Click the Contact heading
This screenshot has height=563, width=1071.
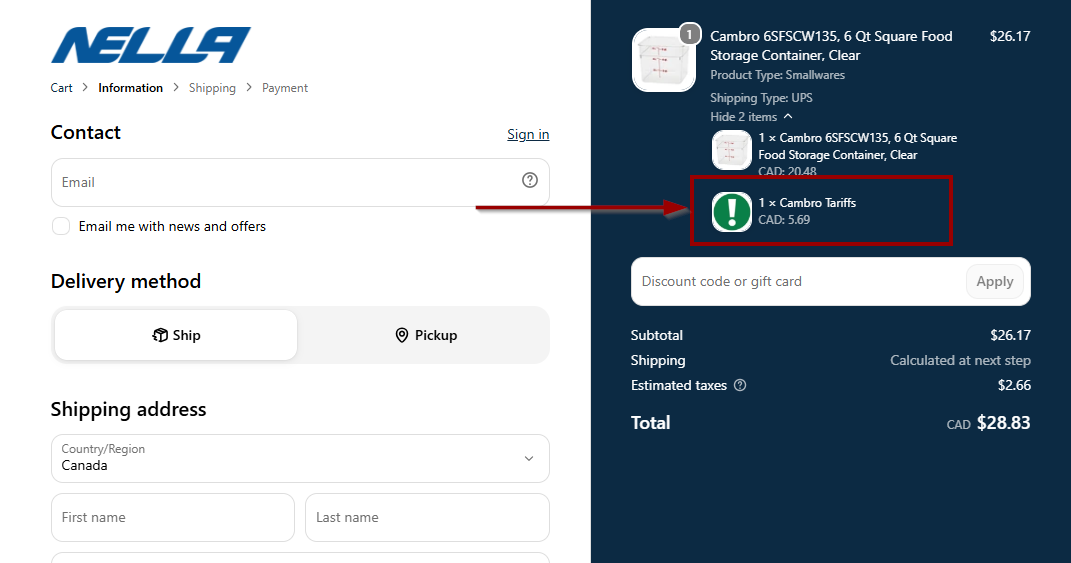click(x=85, y=133)
